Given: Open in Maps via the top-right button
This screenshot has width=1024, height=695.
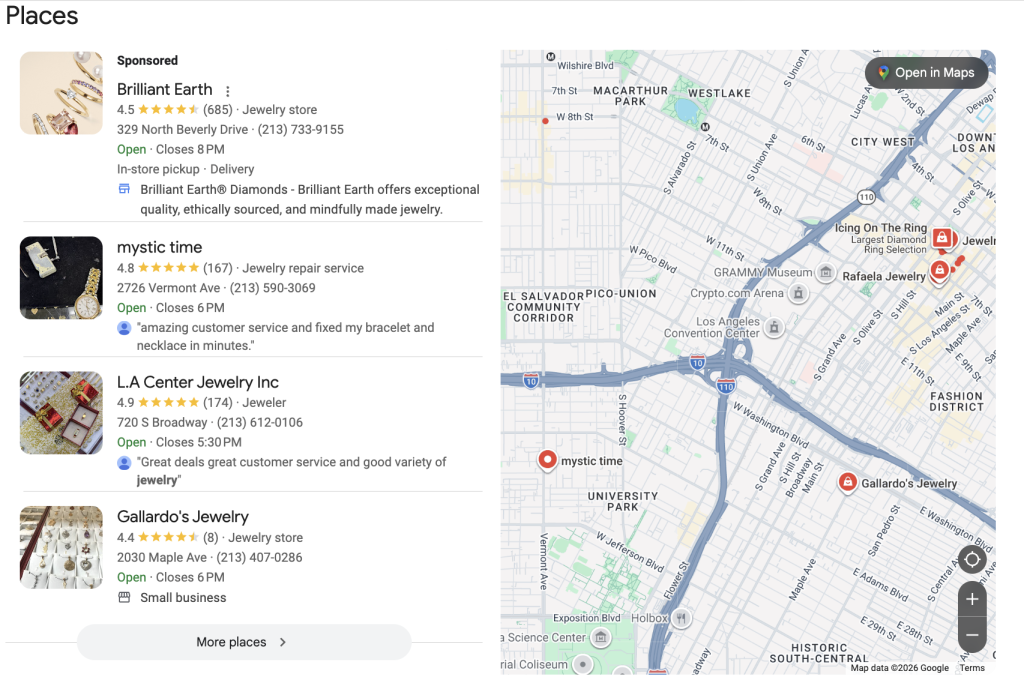Looking at the screenshot, I should point(925,72).
